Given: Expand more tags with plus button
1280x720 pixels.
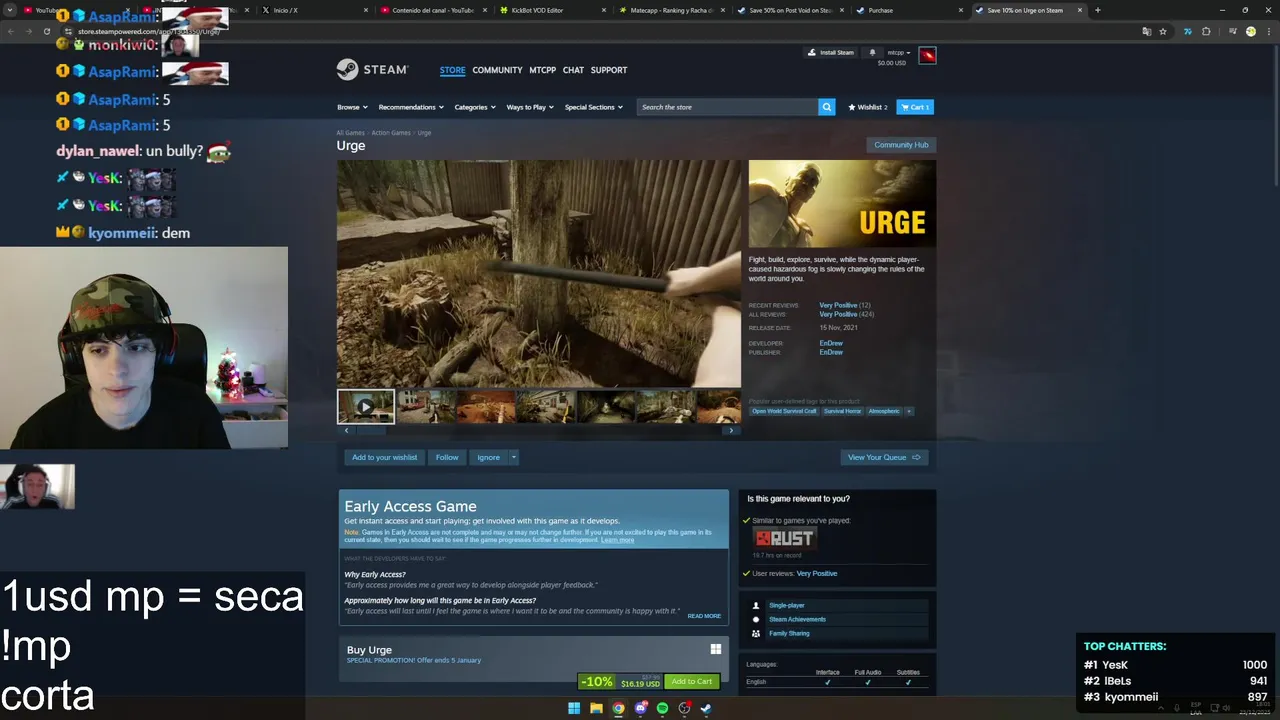Looking at the screenshot, I should click(x=909, y=411).
